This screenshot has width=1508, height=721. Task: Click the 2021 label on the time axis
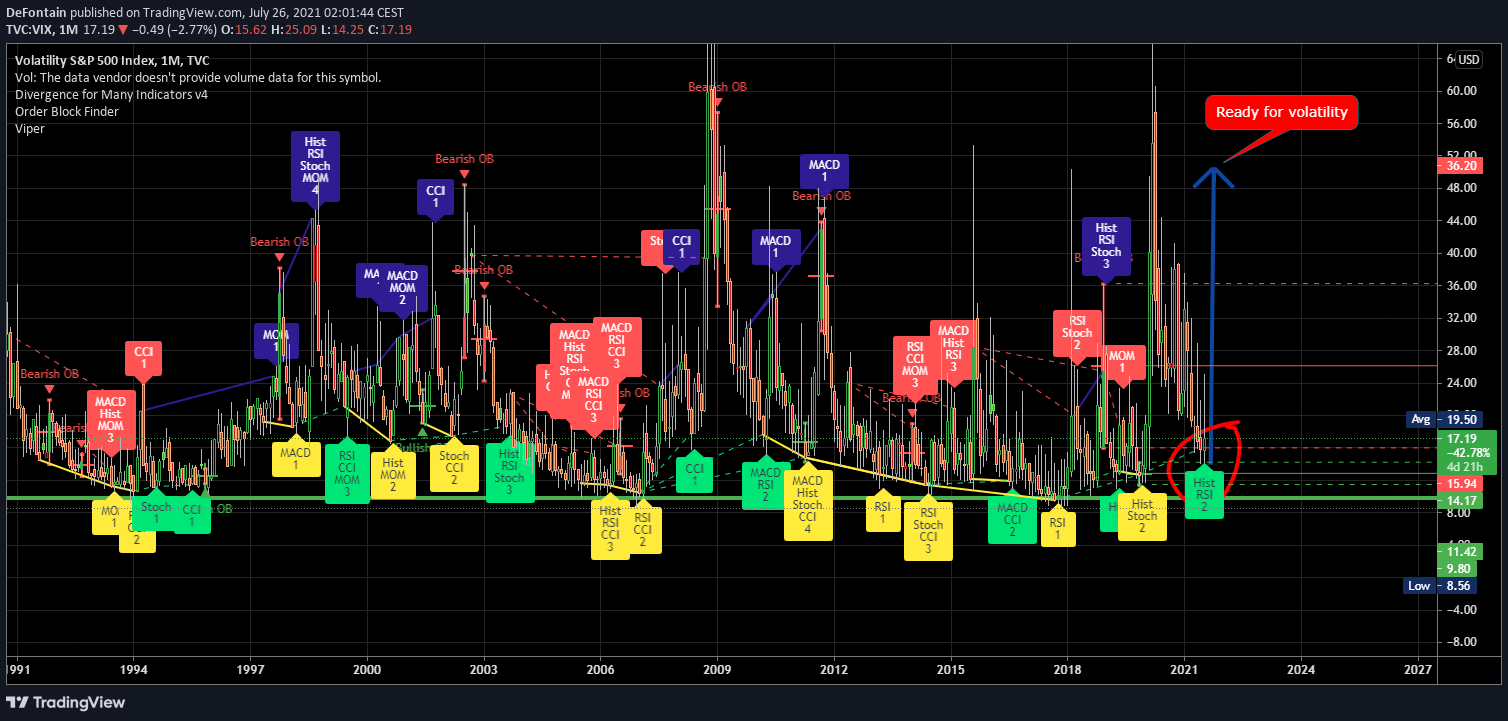[1185, 668]
